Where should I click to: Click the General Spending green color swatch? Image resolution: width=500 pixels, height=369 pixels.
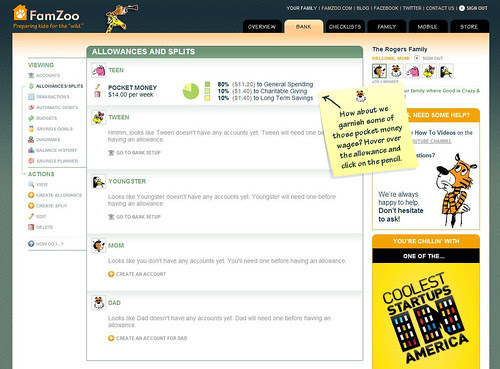coord(207,84)
